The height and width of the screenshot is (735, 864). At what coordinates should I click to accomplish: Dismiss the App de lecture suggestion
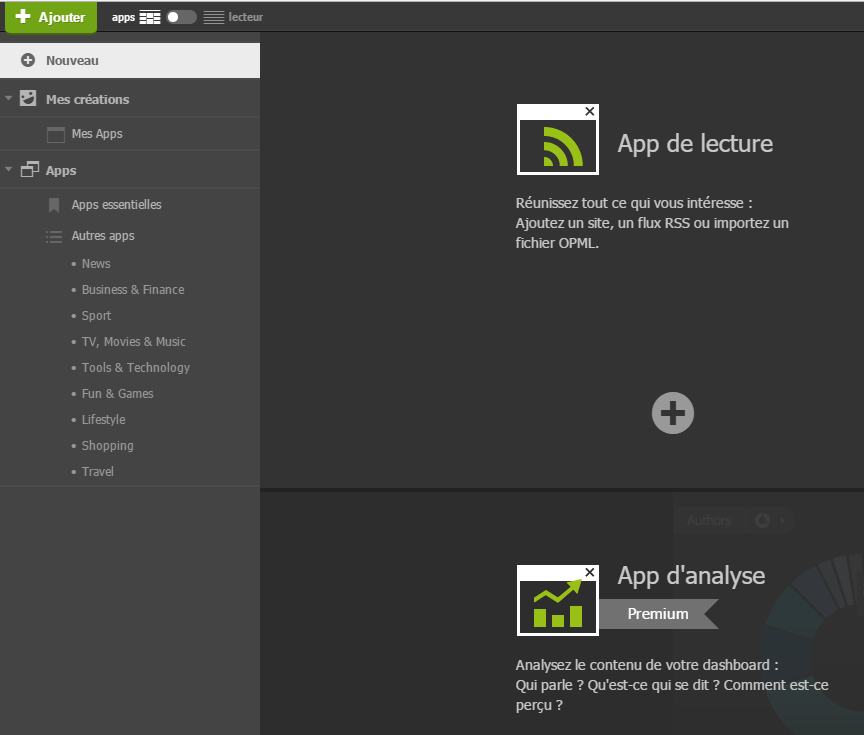click(589, 111)
